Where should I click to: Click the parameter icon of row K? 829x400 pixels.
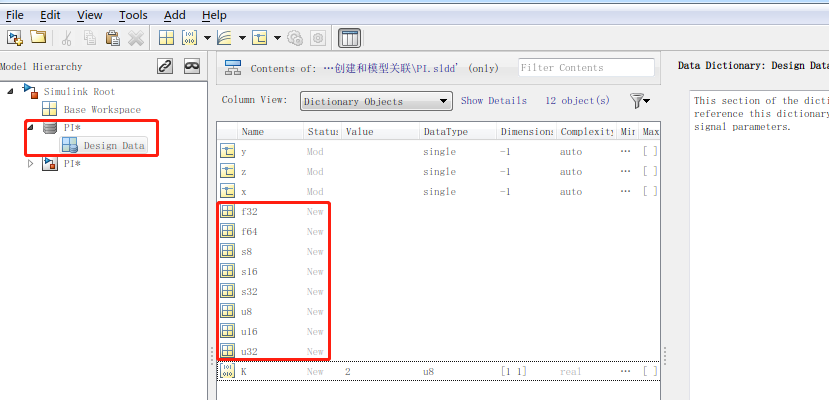pyautogui.click(x=227, y=371)
